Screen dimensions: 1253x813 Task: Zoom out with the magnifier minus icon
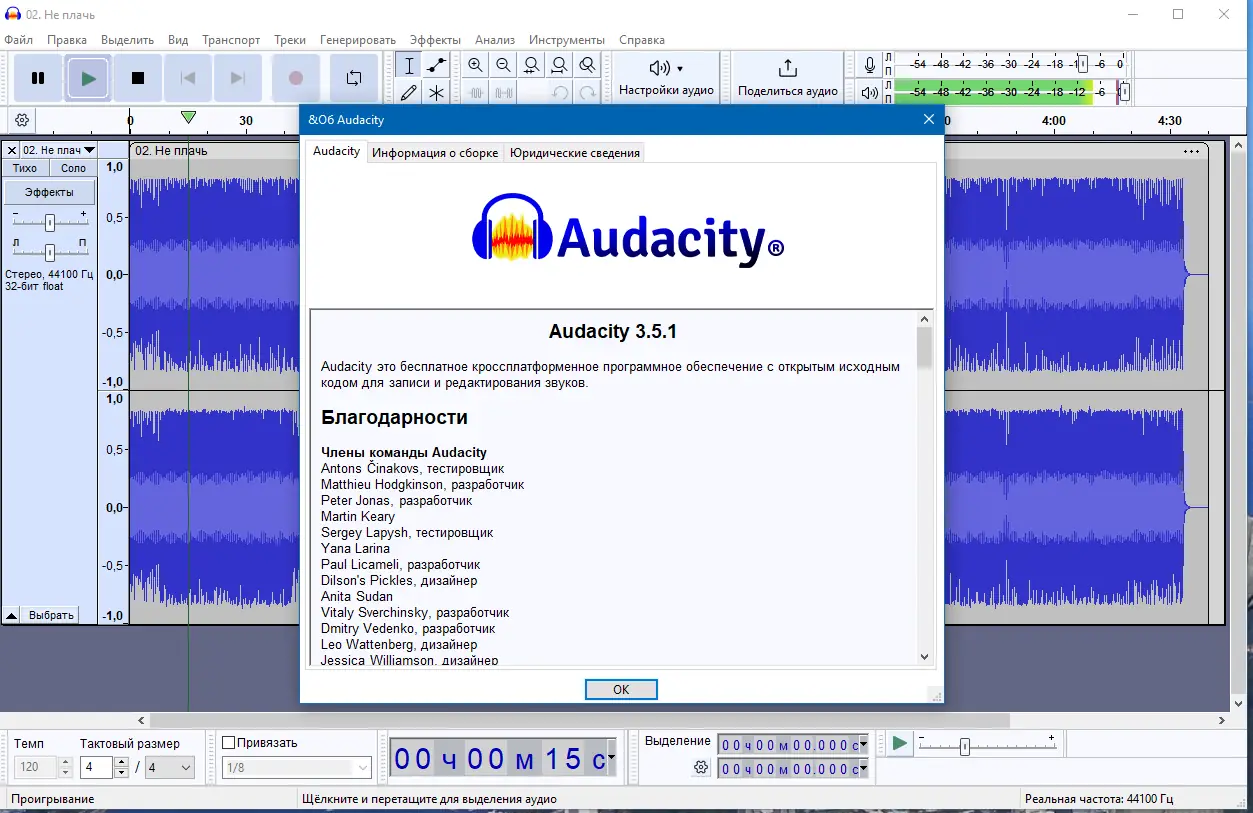tap(504, 65)
